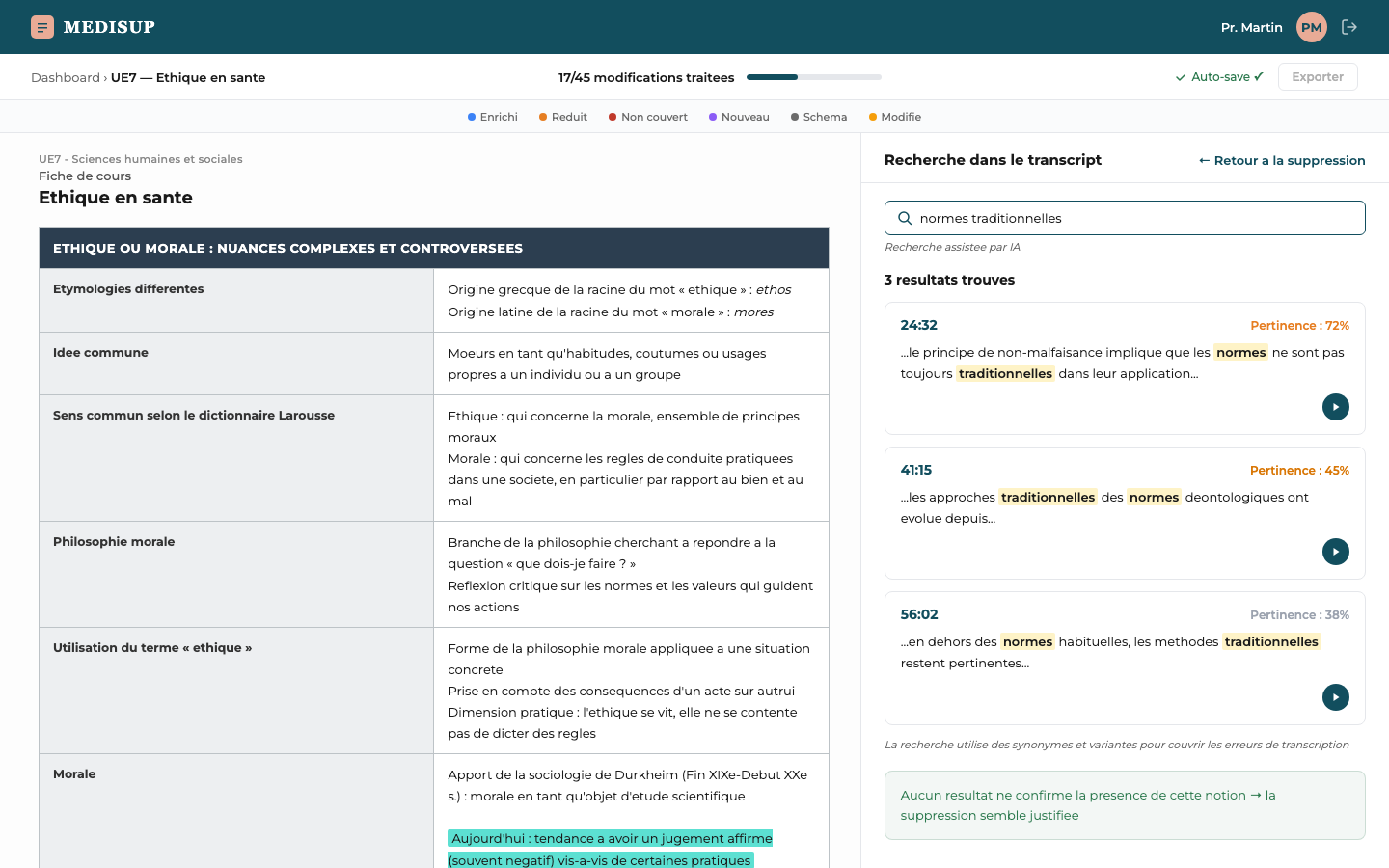This screenshot has width=1389, height=868.
Task: Click the Etymologies differentes row label
Action: [x=128, y=288]
